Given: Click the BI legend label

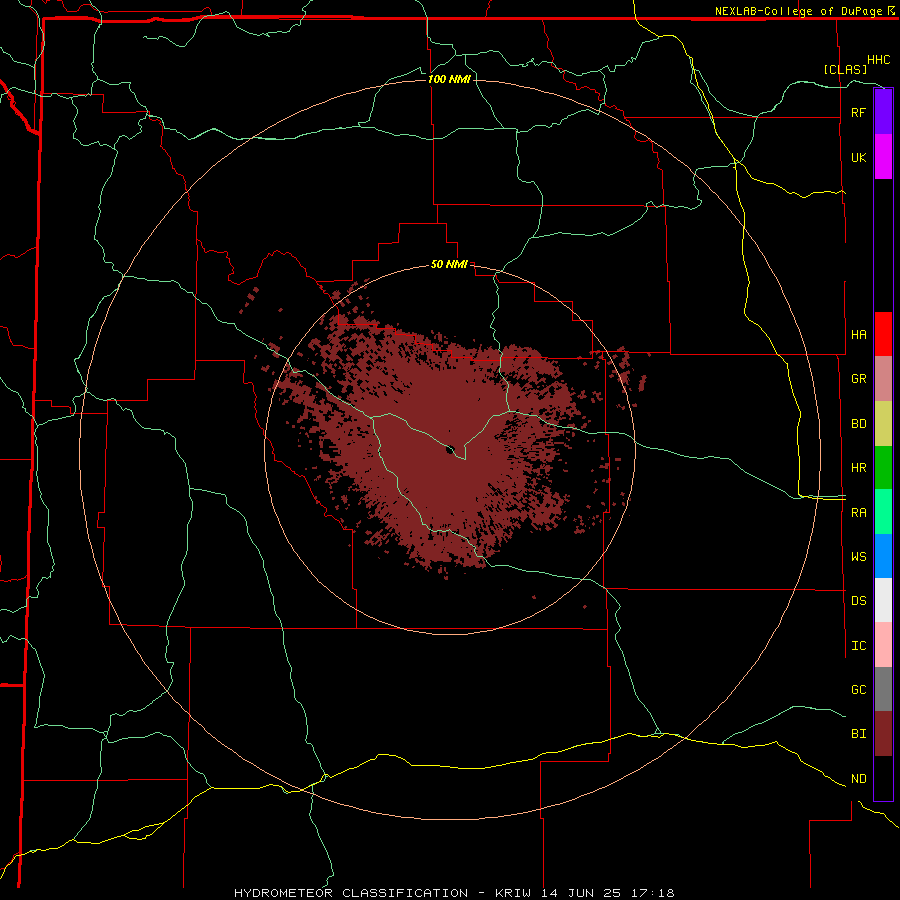Looking at the screenshot, I should [x=858, y=734].
